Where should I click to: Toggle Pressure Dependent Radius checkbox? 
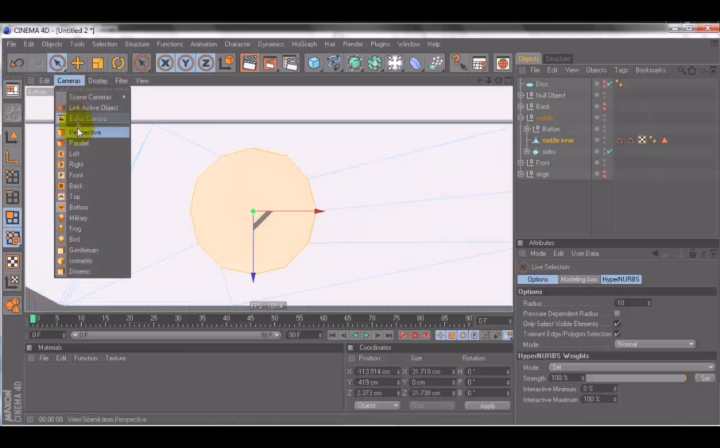(x=617, y=314)
